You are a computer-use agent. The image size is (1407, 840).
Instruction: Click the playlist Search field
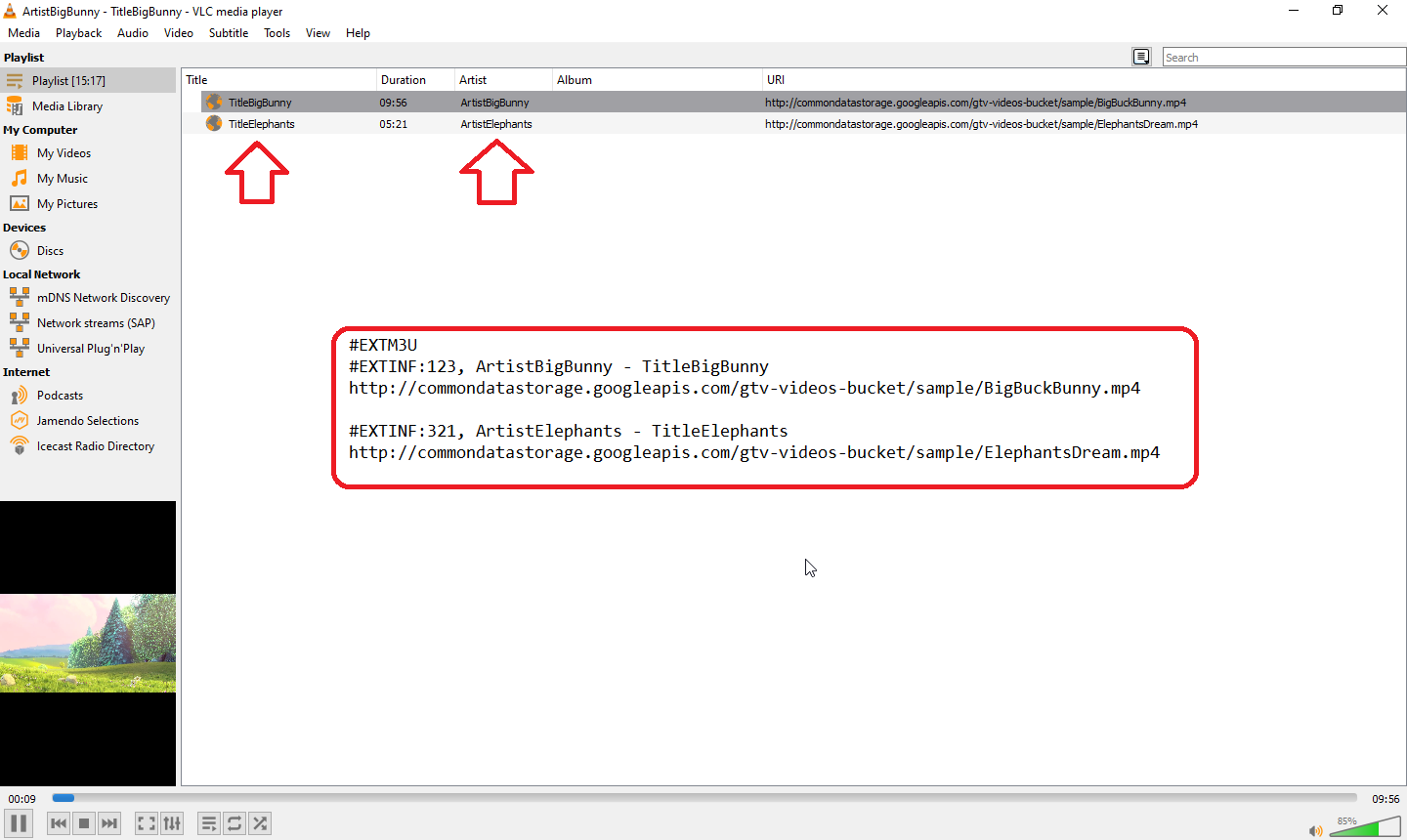click(x=1284, y=58)
